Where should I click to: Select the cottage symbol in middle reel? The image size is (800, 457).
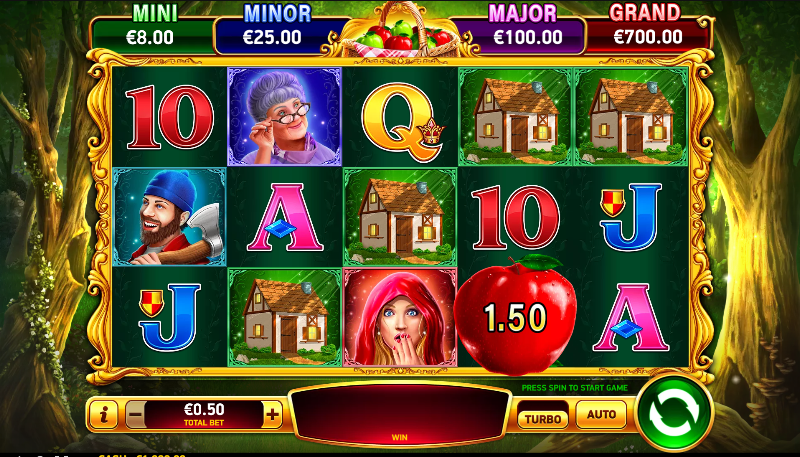click(400, 217)
